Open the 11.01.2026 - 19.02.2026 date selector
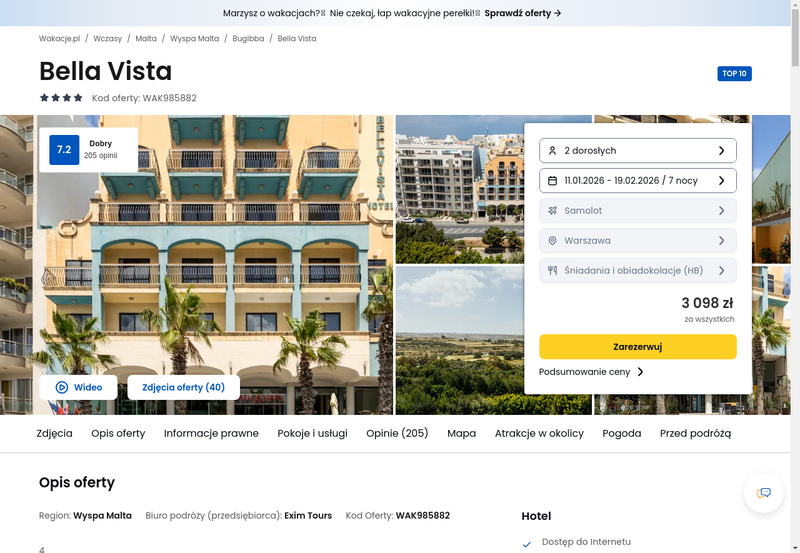Screen dimensions: 800x553 [x=638, y=181]
